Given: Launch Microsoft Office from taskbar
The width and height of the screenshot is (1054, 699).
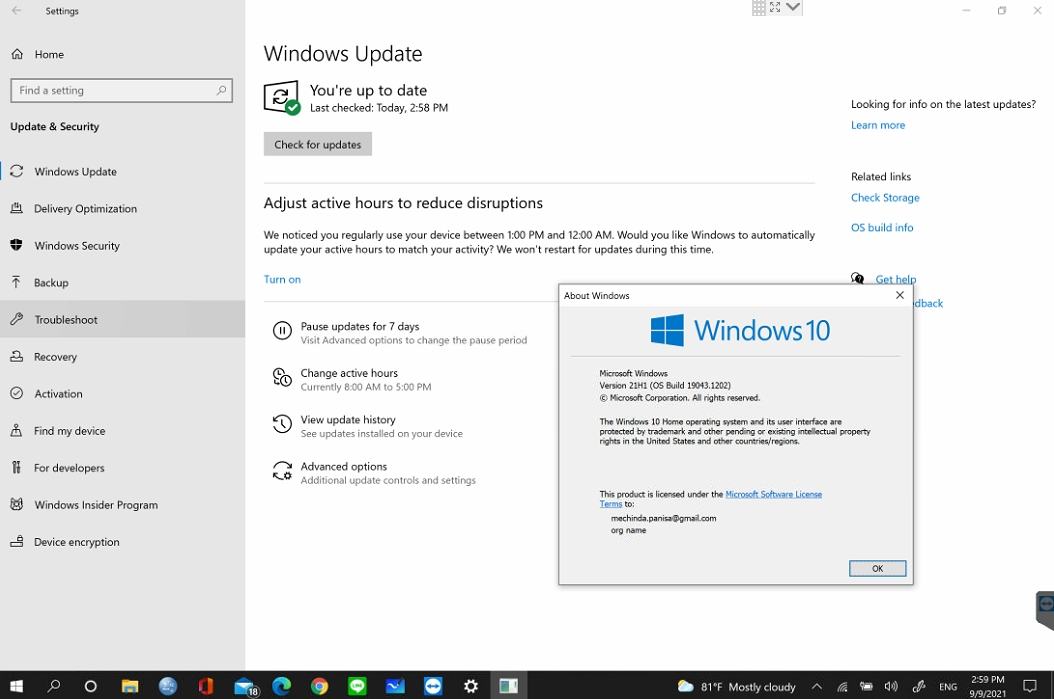Looking at the screenshot, I should (206, 686).
